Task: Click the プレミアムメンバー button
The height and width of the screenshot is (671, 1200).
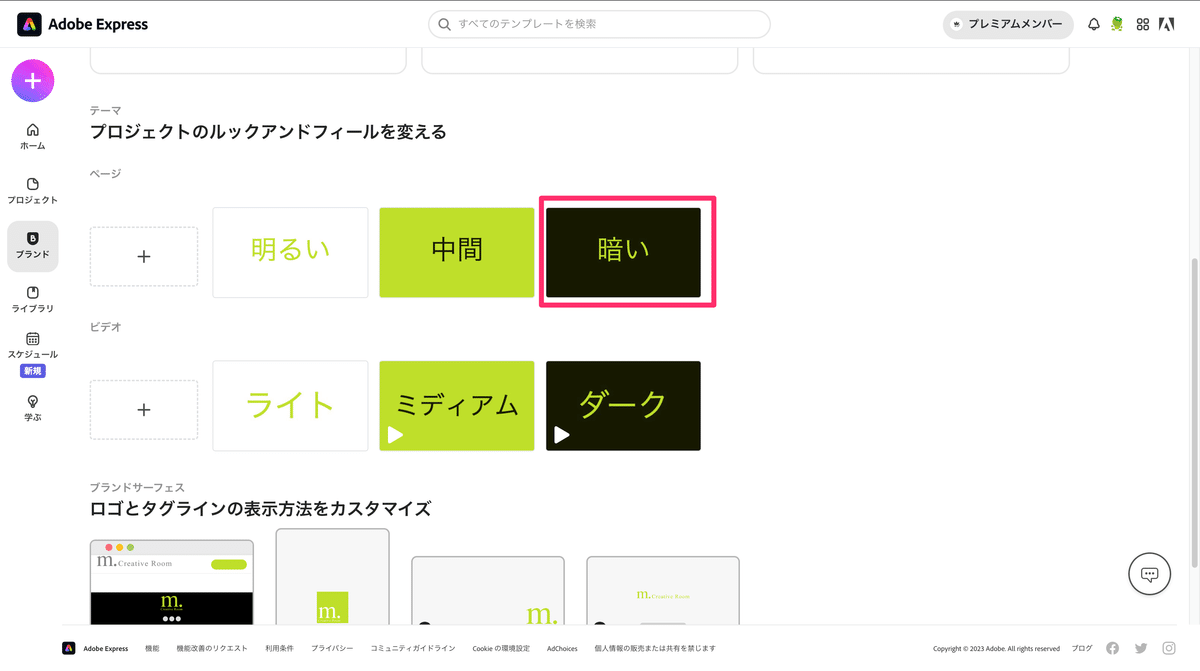Action: (x=1008, y=25)
